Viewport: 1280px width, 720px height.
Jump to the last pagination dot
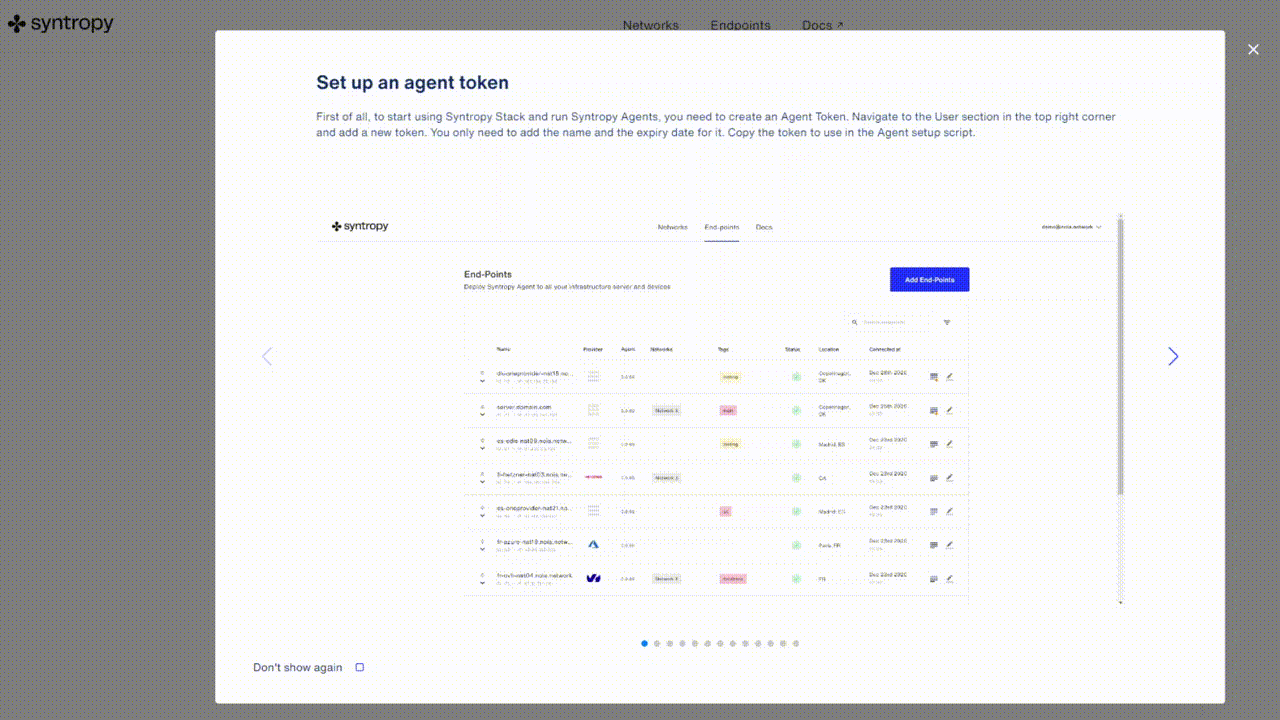pos(796,644)
